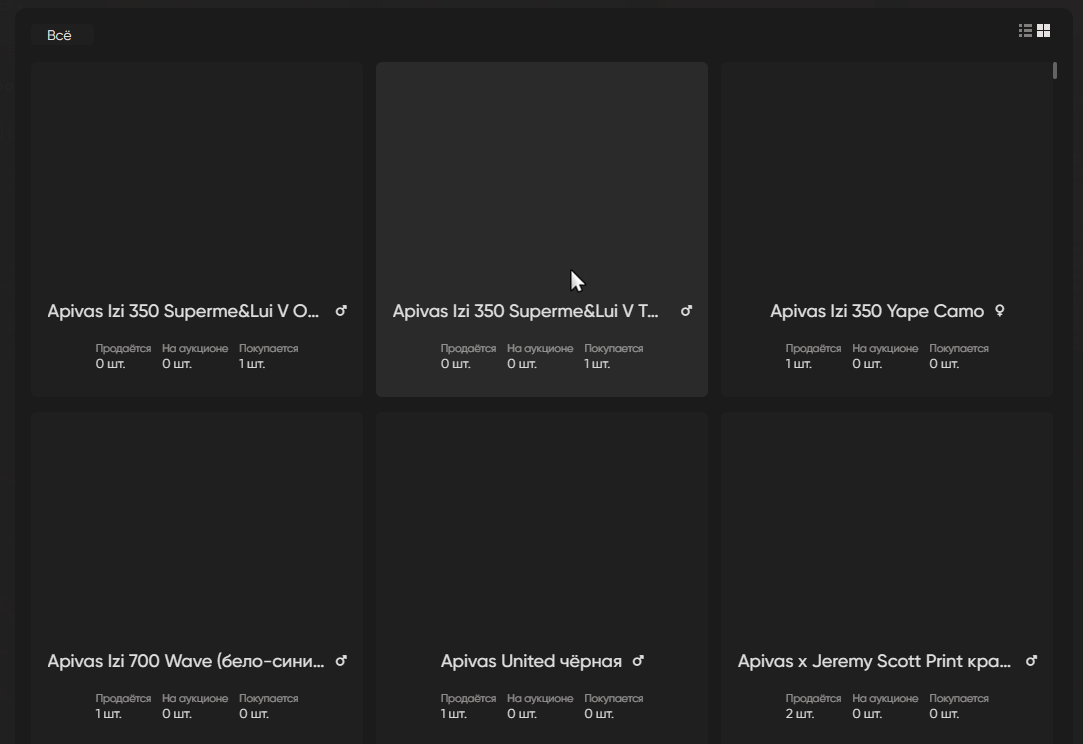Click male icon on Superme&Lui V T... card
This screenshot has width=1083, height=744.
click(x=686, y=311)
